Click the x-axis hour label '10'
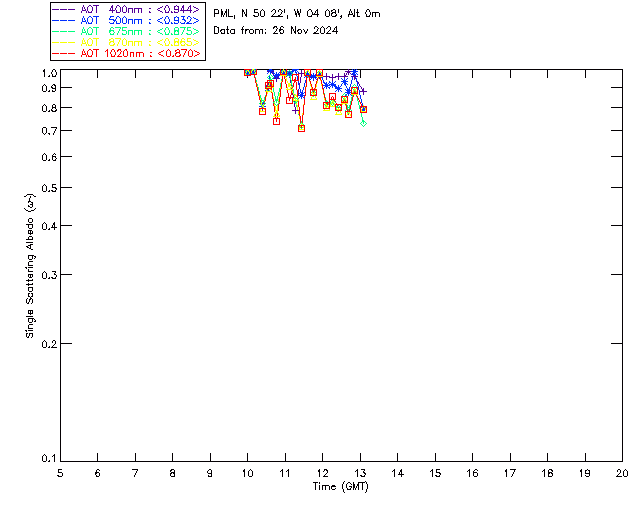The width and height of the screenshot is (640, 512). 247,473
